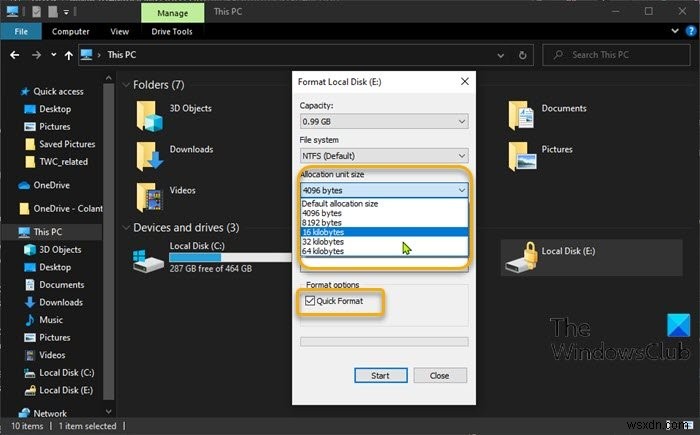Open address bar history dropdown
The image size is (700, 435).
click(x=501, y=55)
